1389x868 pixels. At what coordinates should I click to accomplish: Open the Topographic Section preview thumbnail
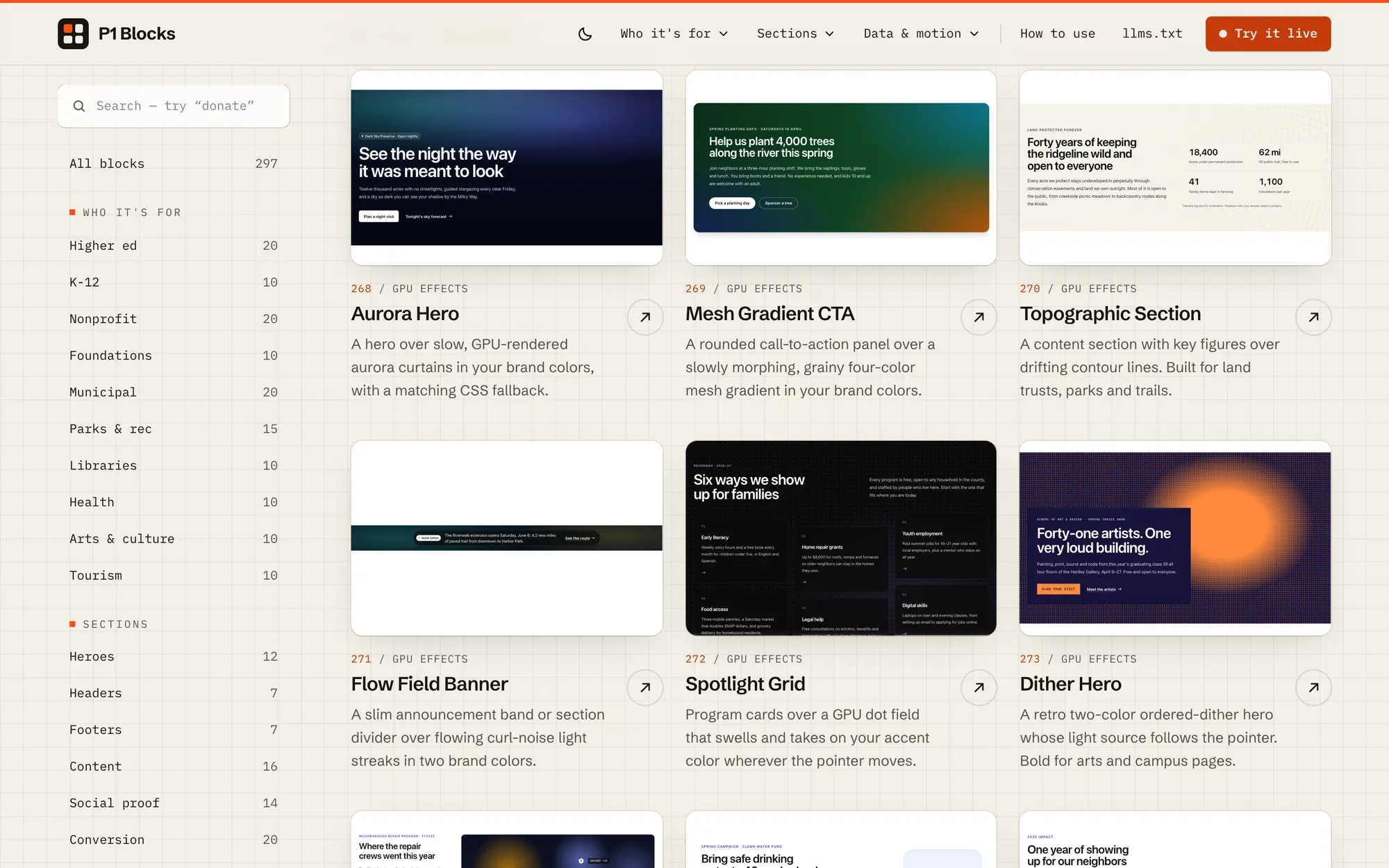point(1175,167)
